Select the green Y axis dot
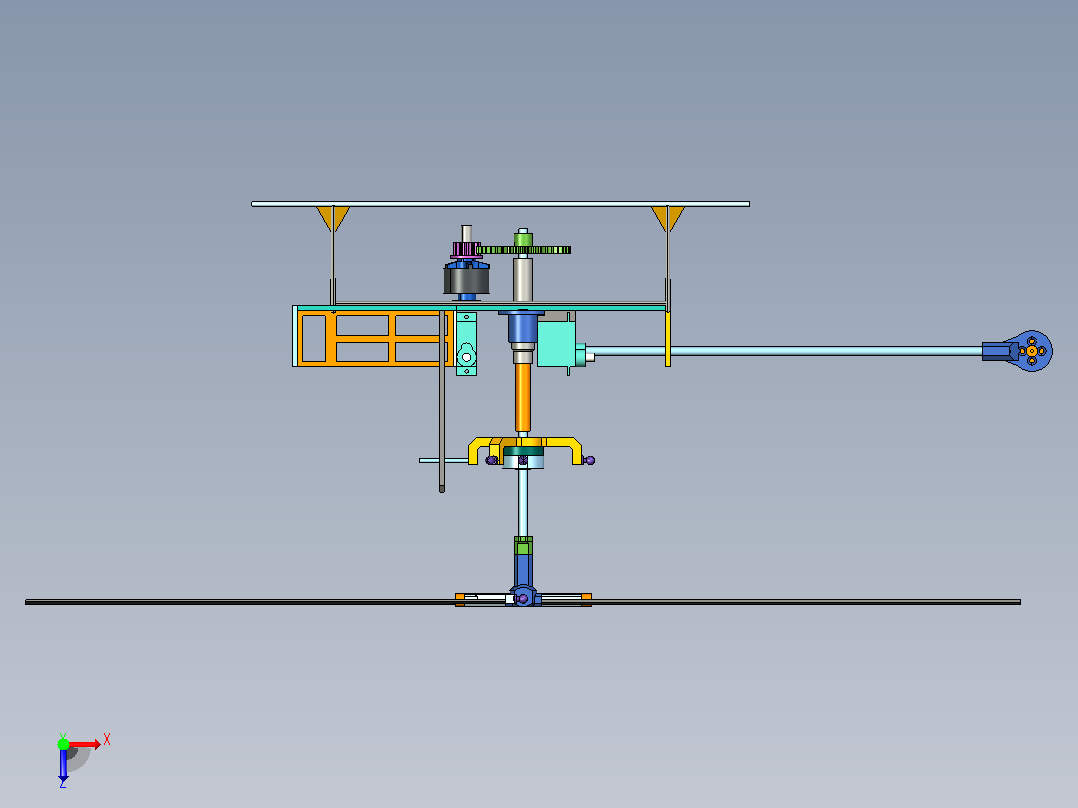Image resolution: width=1078 pixels, height=808 pixels. tap(63, 744)
